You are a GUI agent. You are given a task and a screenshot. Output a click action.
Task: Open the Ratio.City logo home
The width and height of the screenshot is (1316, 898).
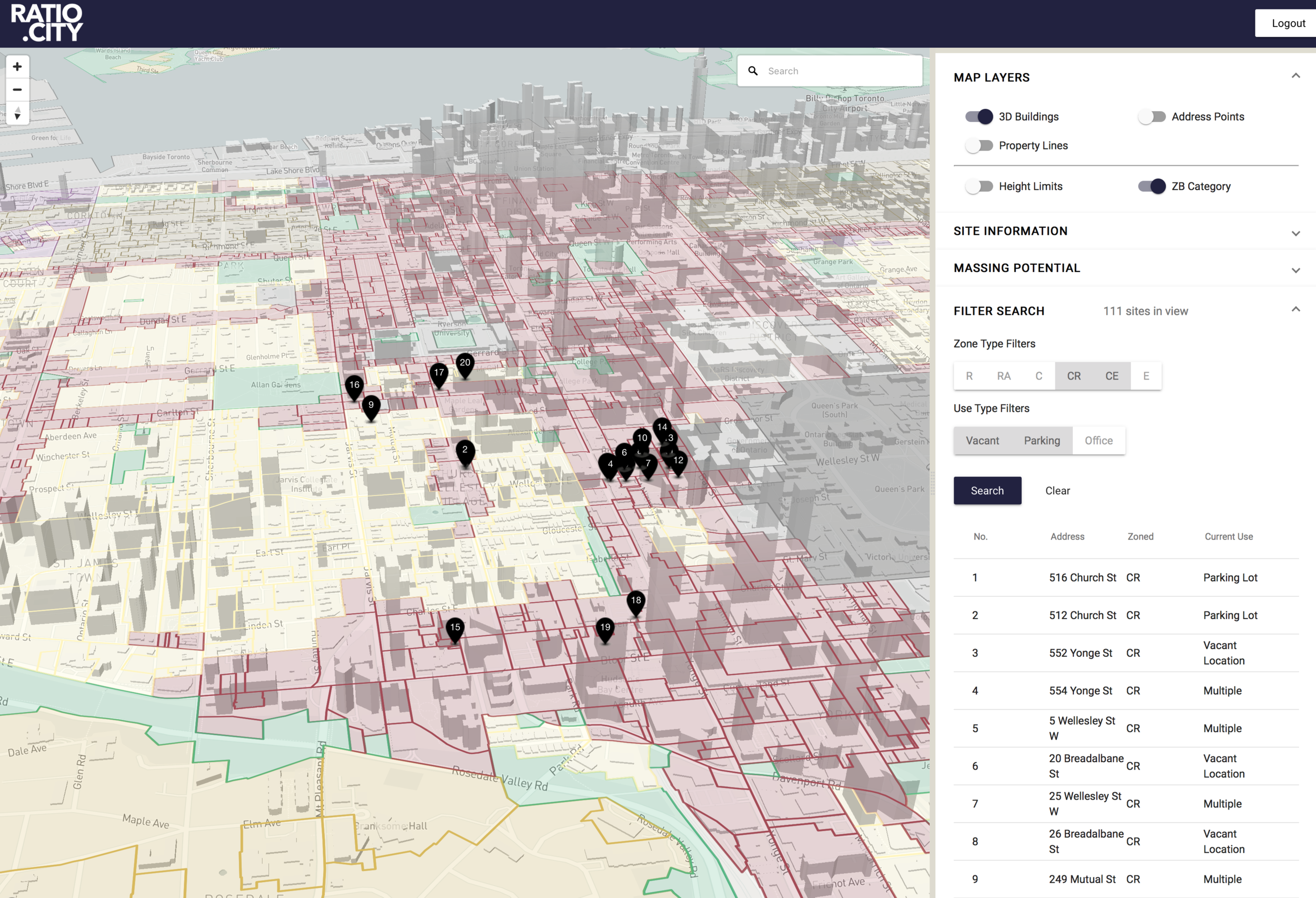[x=47, y=23]
